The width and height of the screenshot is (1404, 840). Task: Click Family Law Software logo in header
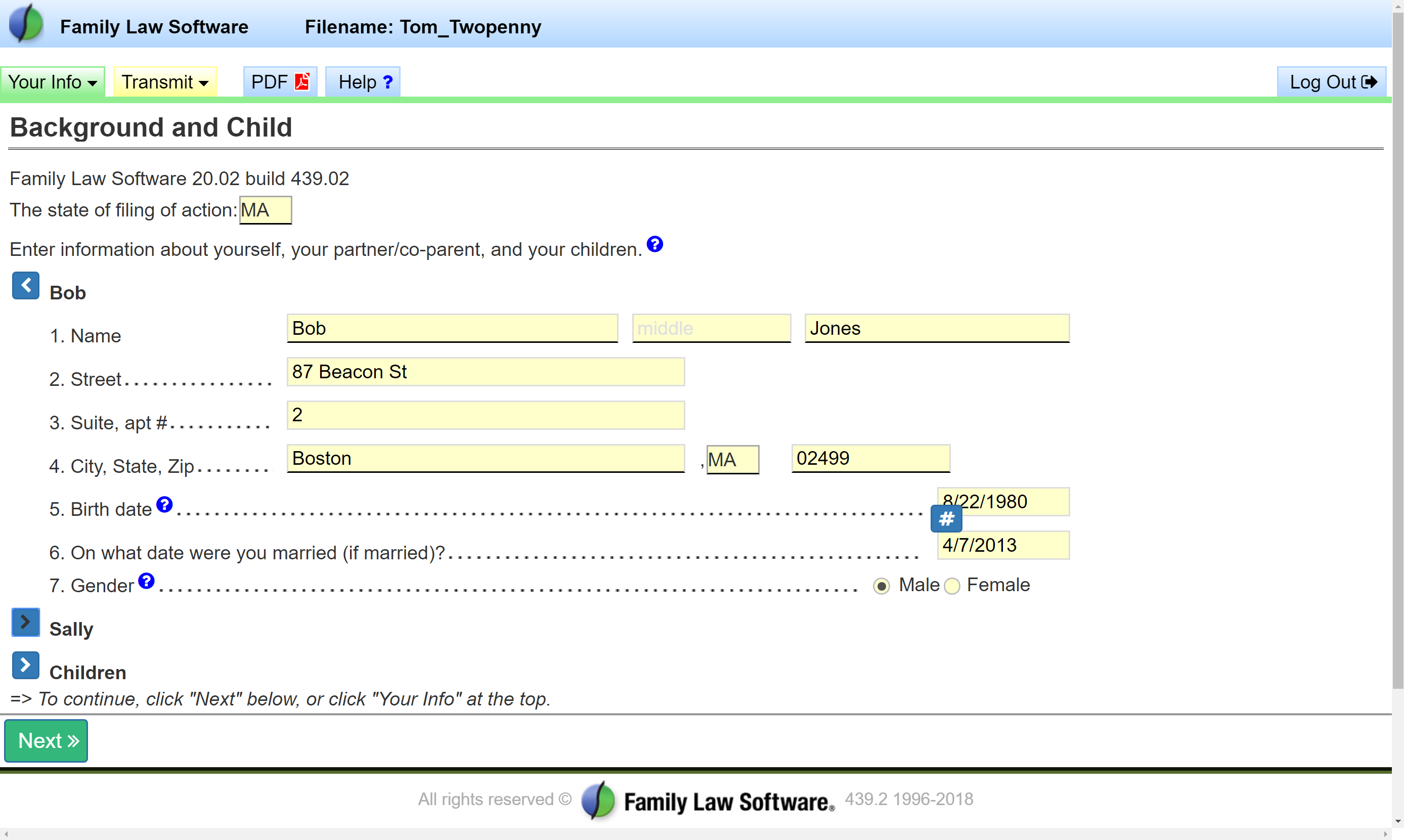click(26, 24)
